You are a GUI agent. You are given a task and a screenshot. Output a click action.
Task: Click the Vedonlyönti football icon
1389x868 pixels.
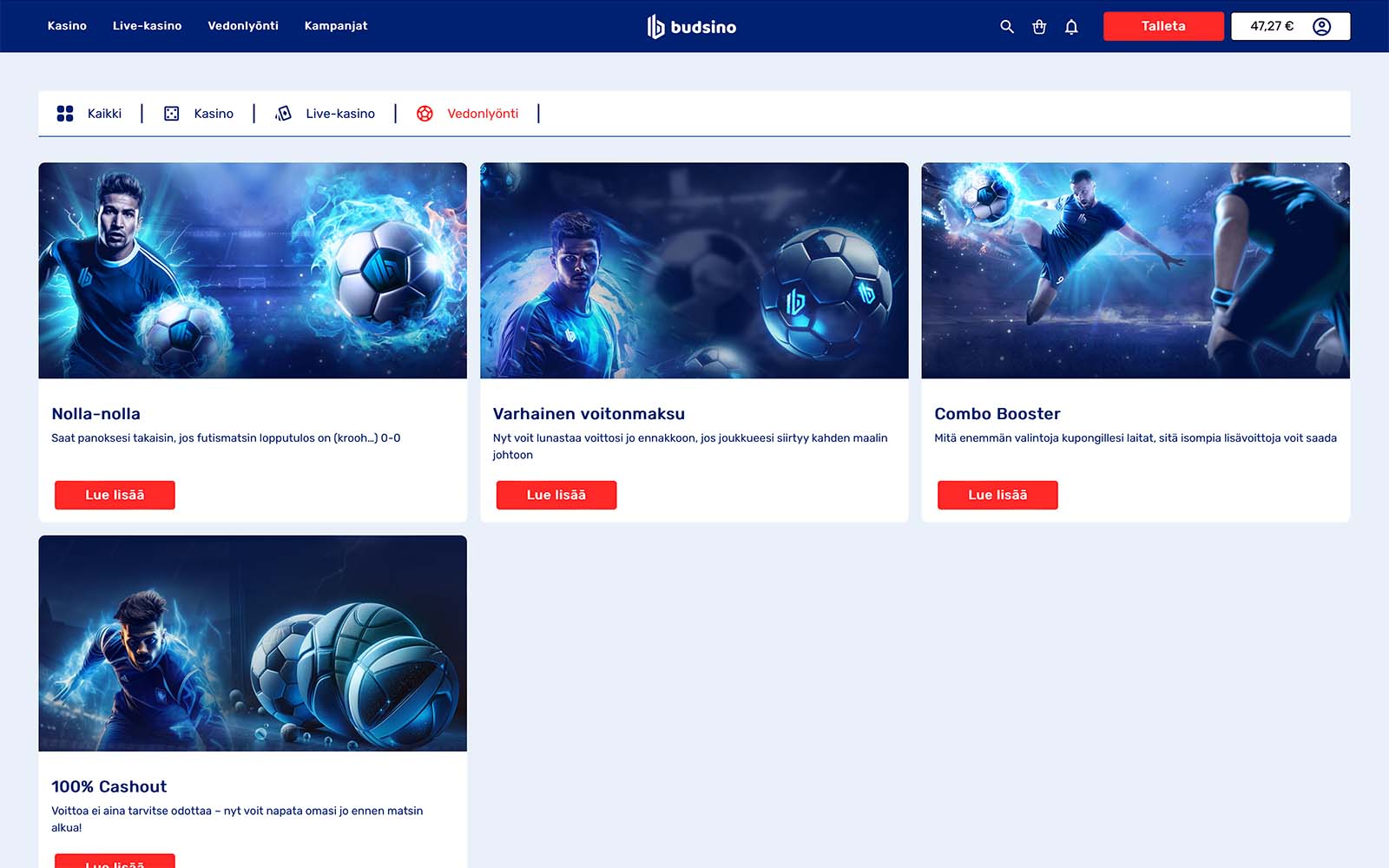click(425, 114)
